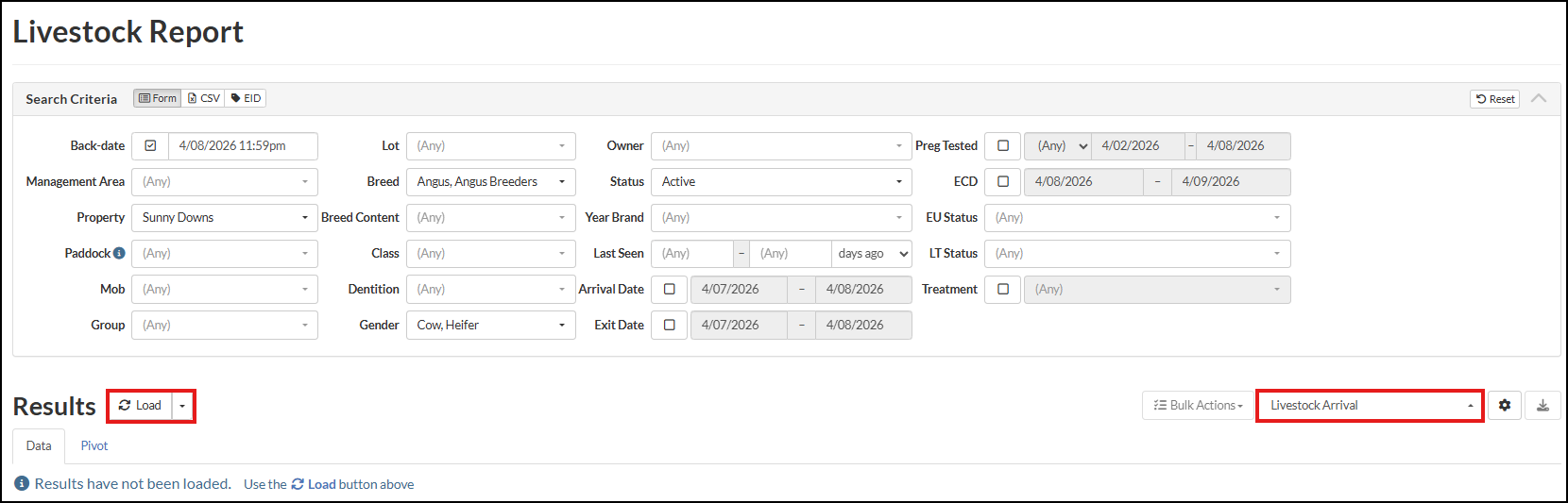This screenshot has width=1568, height=503.
Task: Click the ECD end date 4/09/2026
Action: (x=1231, y=182)
